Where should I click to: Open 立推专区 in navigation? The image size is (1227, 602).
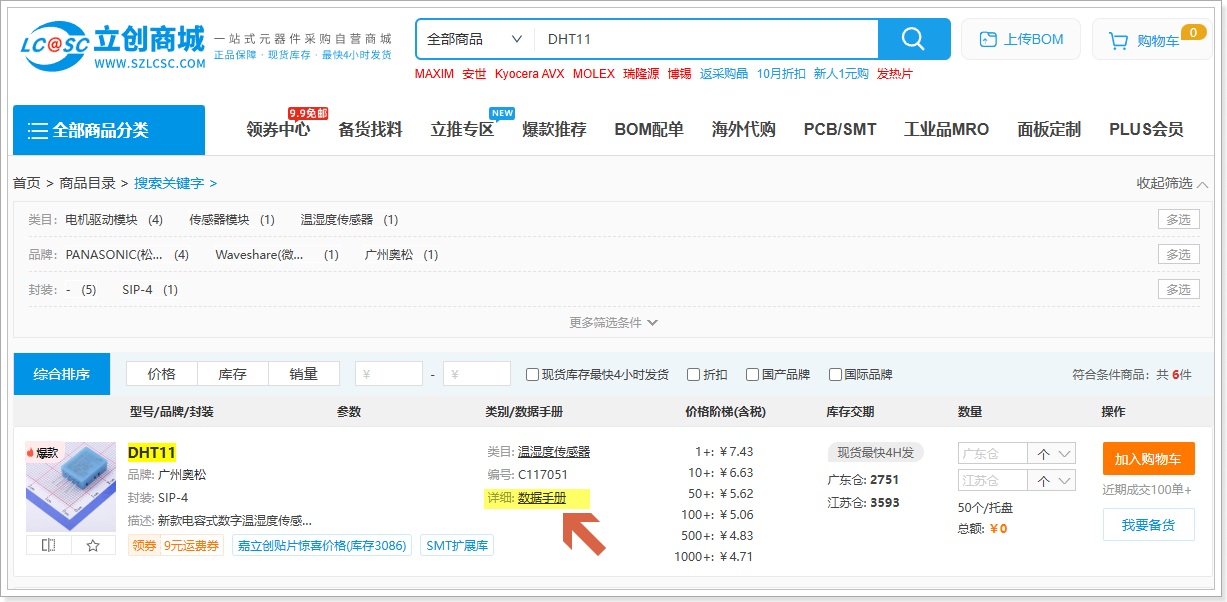click(462, 130)
